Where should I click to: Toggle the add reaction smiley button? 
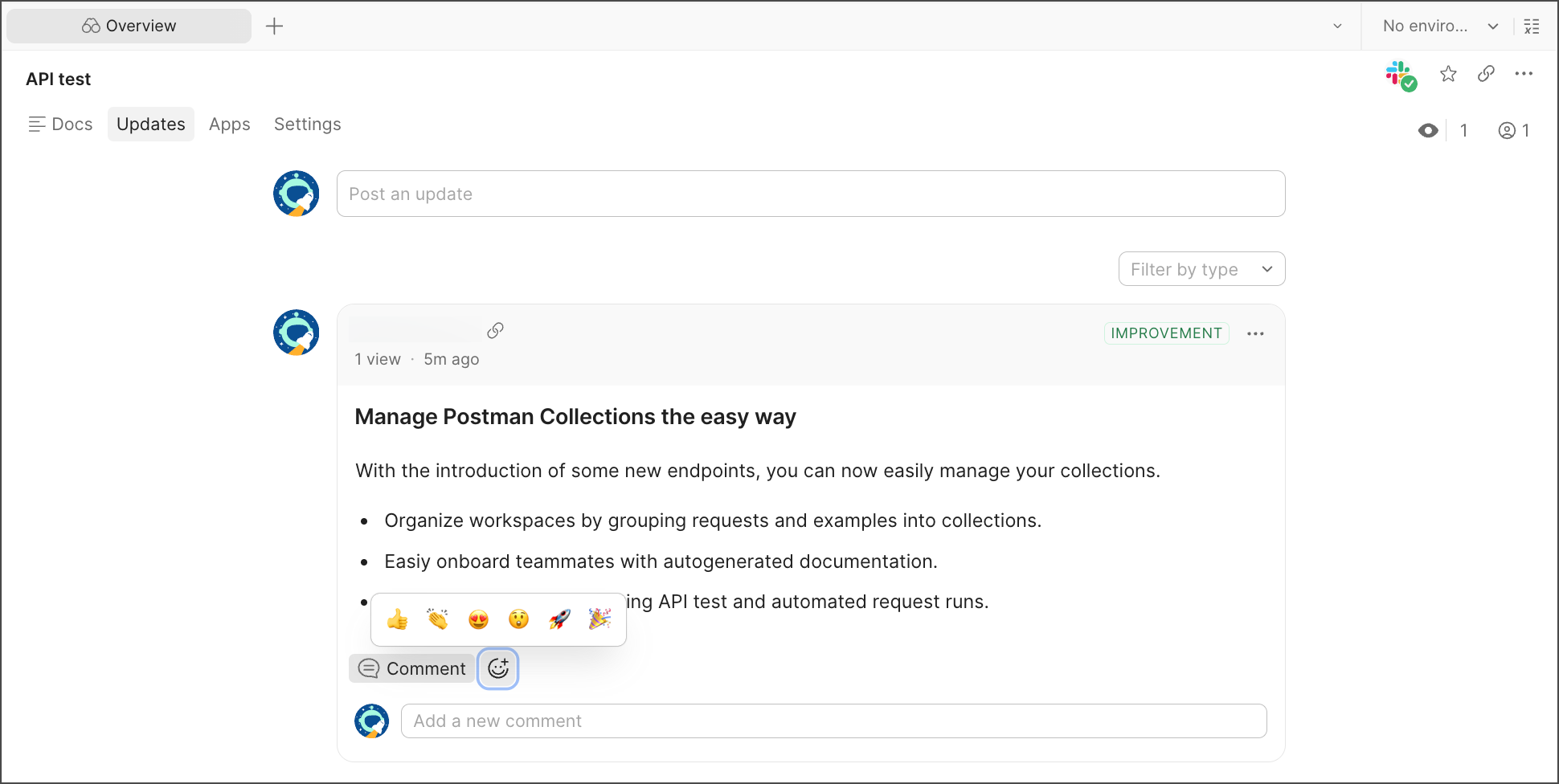click(x=498, y=668)
